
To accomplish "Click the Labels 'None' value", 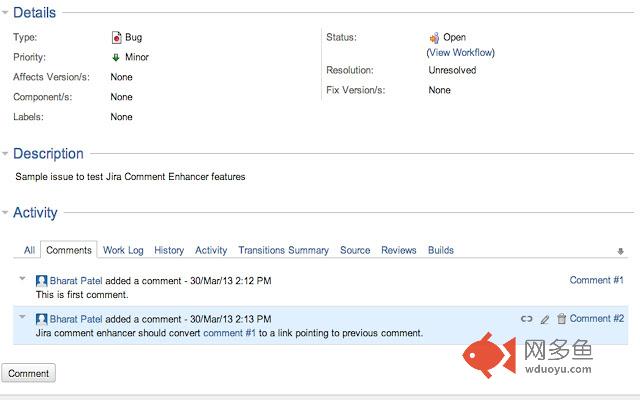I will point(121,117).
